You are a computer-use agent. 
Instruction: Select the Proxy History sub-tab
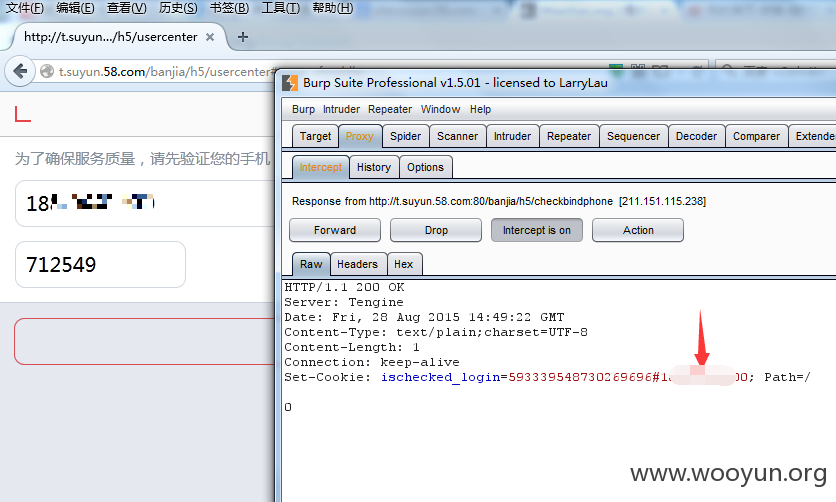click(x=374, y=167)
